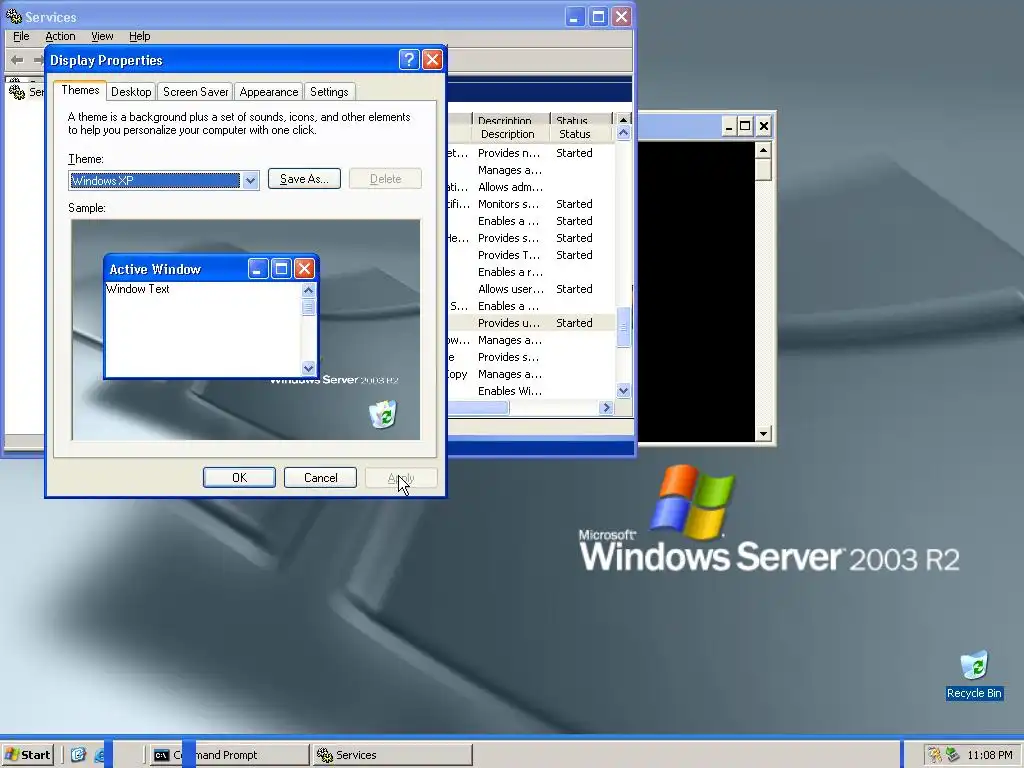This screenshot has height=768, width=1024.
Task: Click the Back arrow in Services toolbar
Action: pyautogui.click(x=18, y=60)
